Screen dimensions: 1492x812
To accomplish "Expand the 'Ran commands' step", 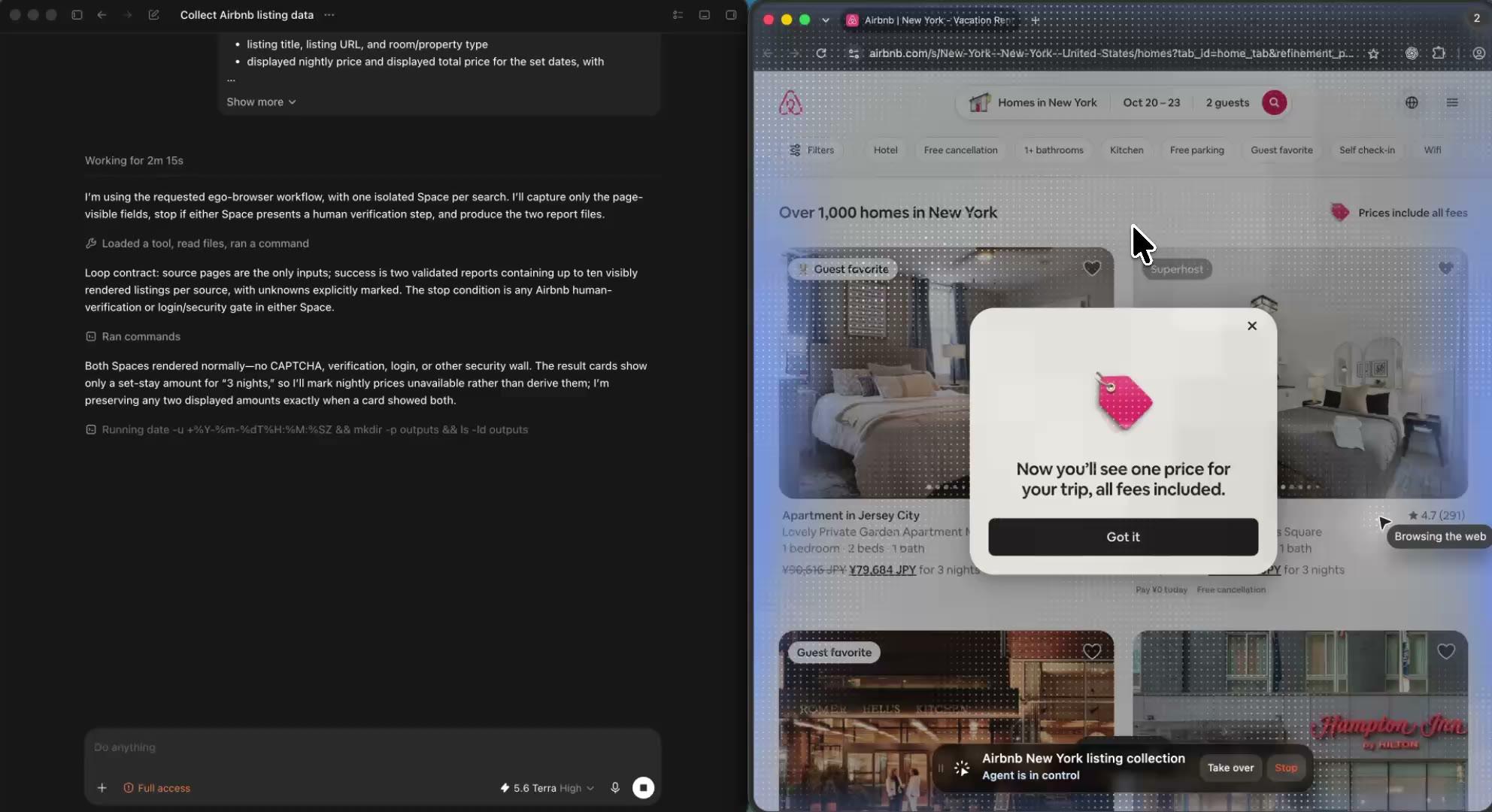I will [x=133, y=337].
